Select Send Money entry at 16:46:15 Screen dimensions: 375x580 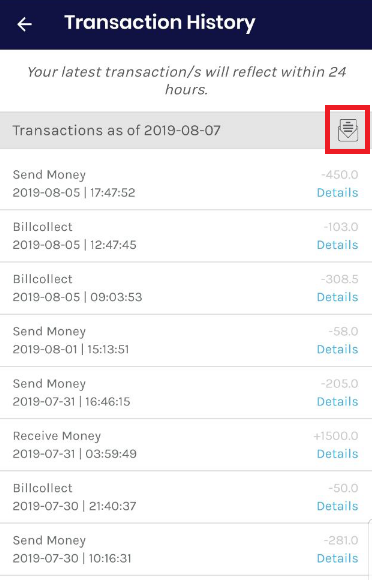click(186, 392)
